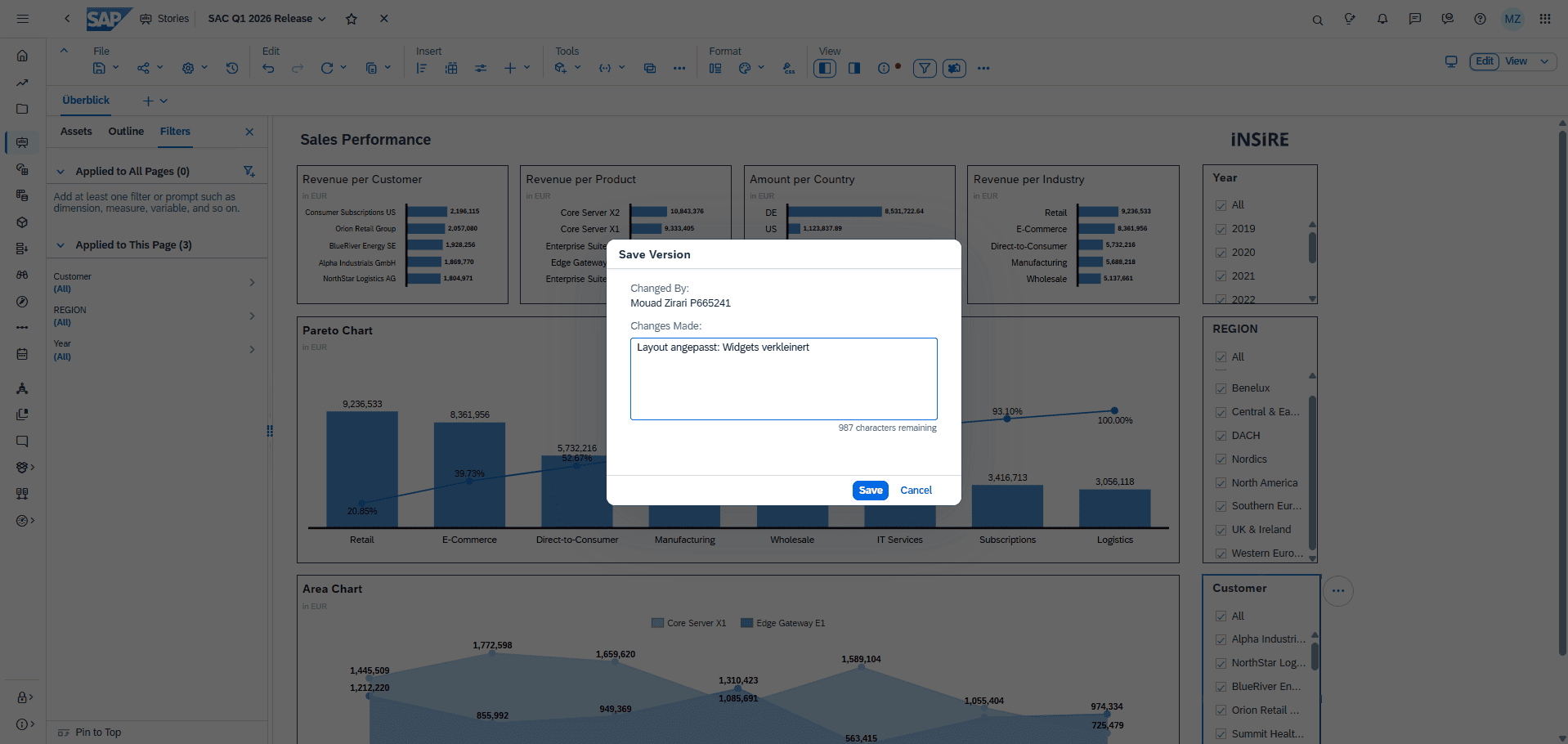Collapse Applied to All Pages section
The image size is (1568, 744).
tap(60, 172)
